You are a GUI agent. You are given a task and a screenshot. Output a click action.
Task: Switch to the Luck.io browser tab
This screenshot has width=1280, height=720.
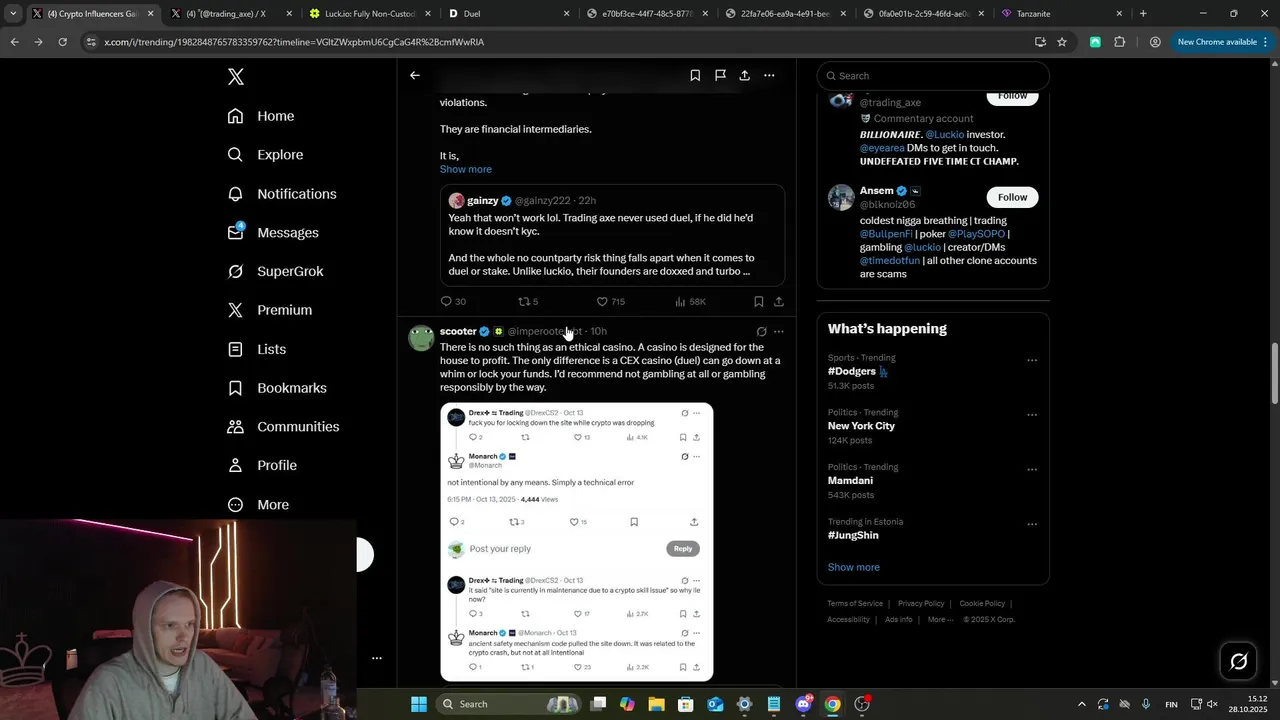(368, 14)
